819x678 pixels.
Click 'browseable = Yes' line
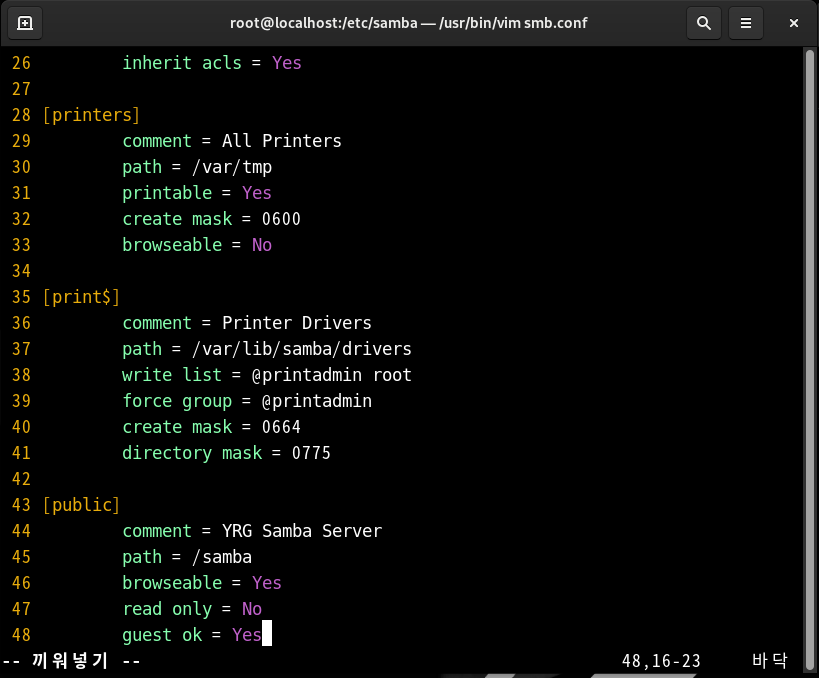click(202, 583)
